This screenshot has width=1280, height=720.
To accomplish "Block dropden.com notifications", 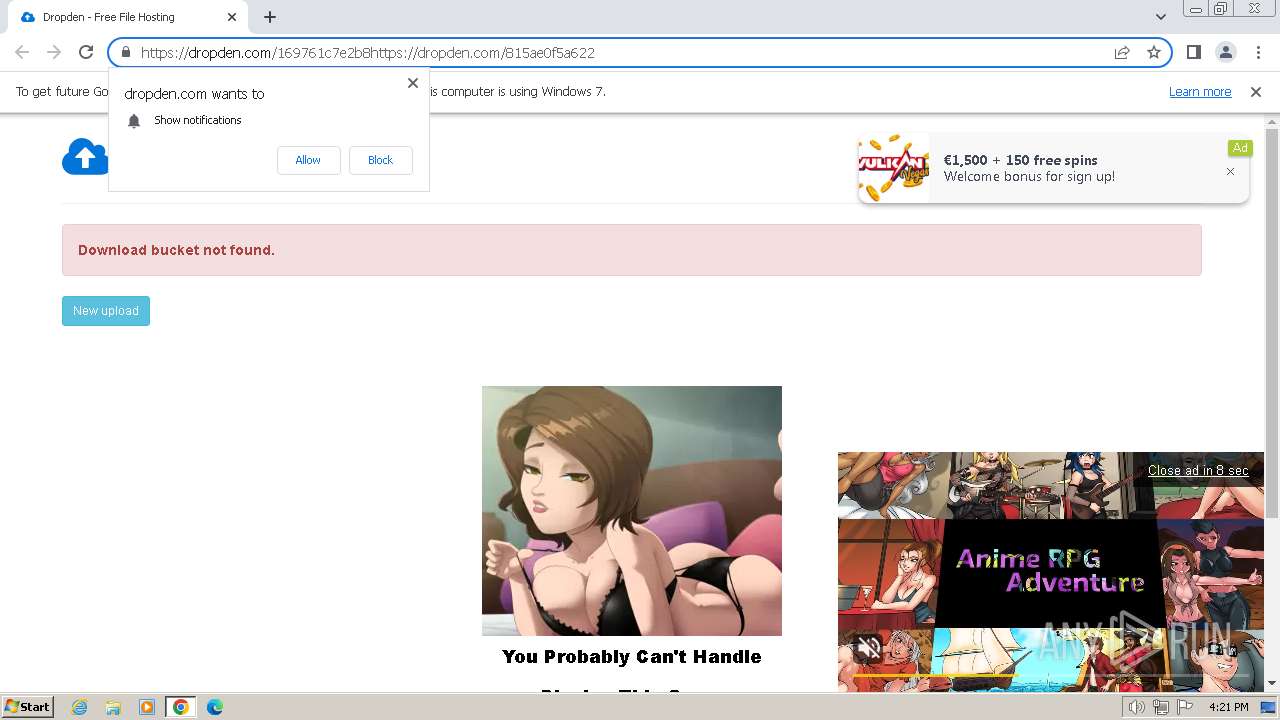I will (x=380, y=160).
